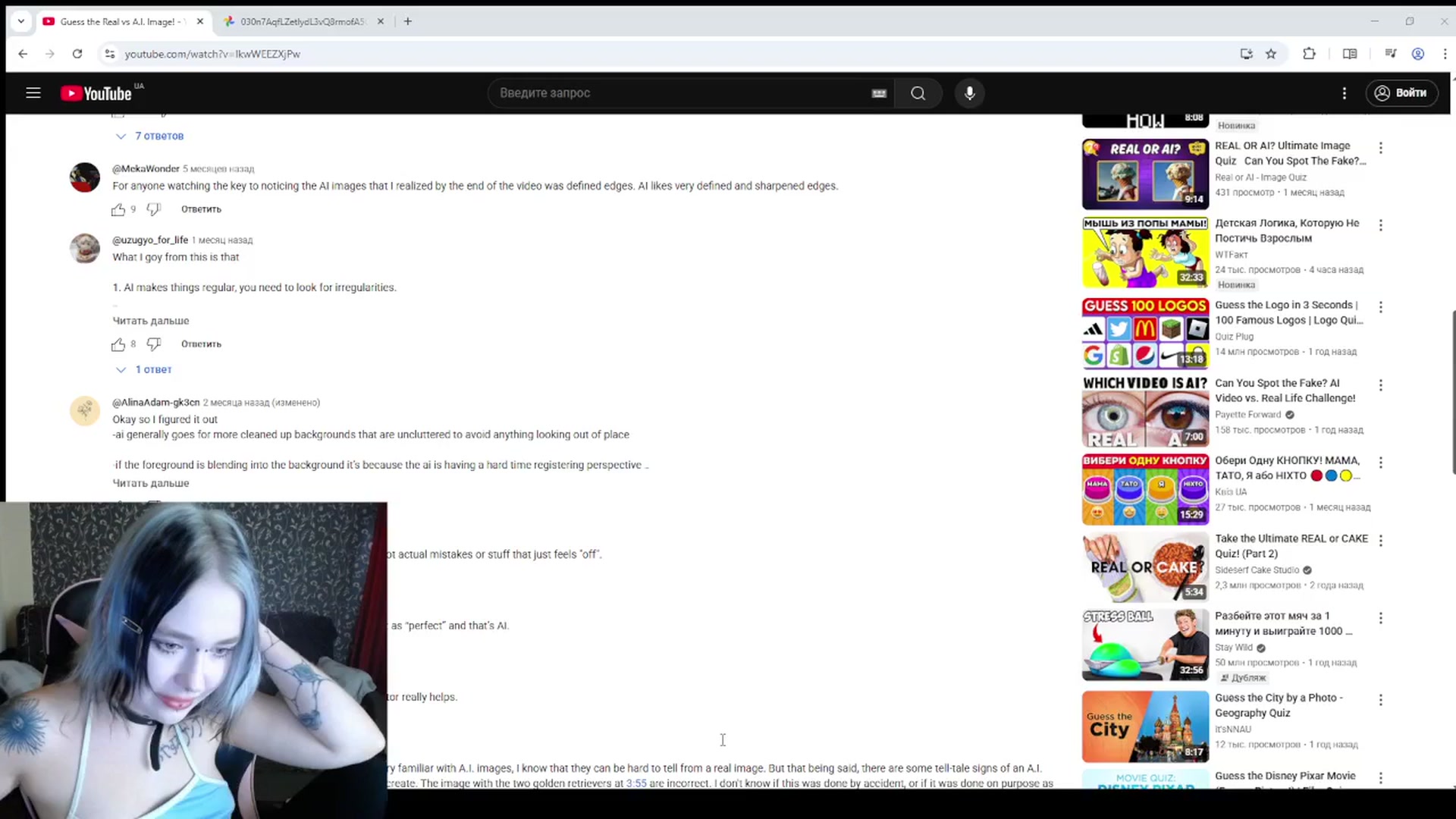Open Chrome three-dot menu
The height and width of the screenshot is (819, 1456).
1445,54
